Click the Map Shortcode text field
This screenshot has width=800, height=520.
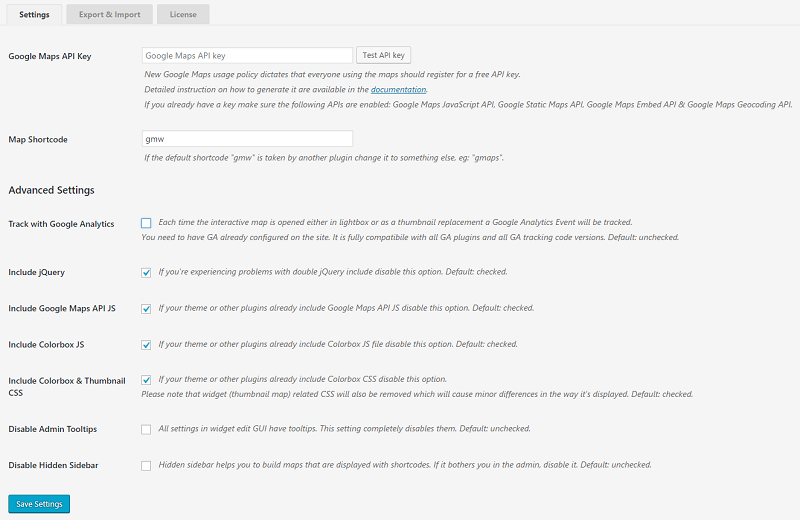click(248, 139)
